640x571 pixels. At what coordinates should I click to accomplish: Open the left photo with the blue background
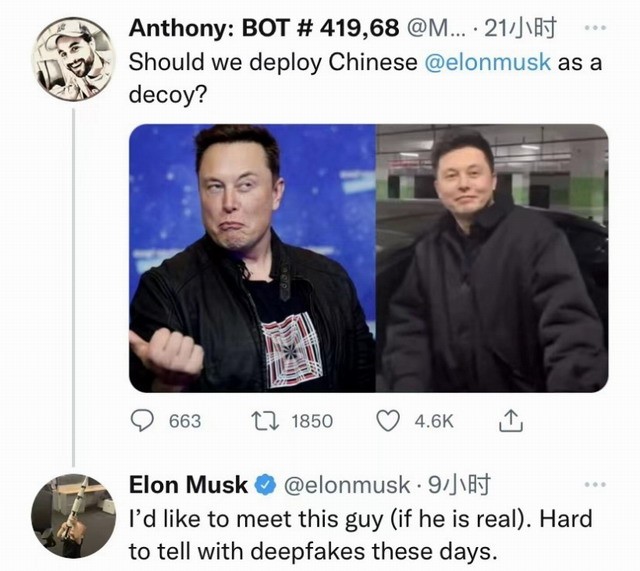tap(252, 258)
